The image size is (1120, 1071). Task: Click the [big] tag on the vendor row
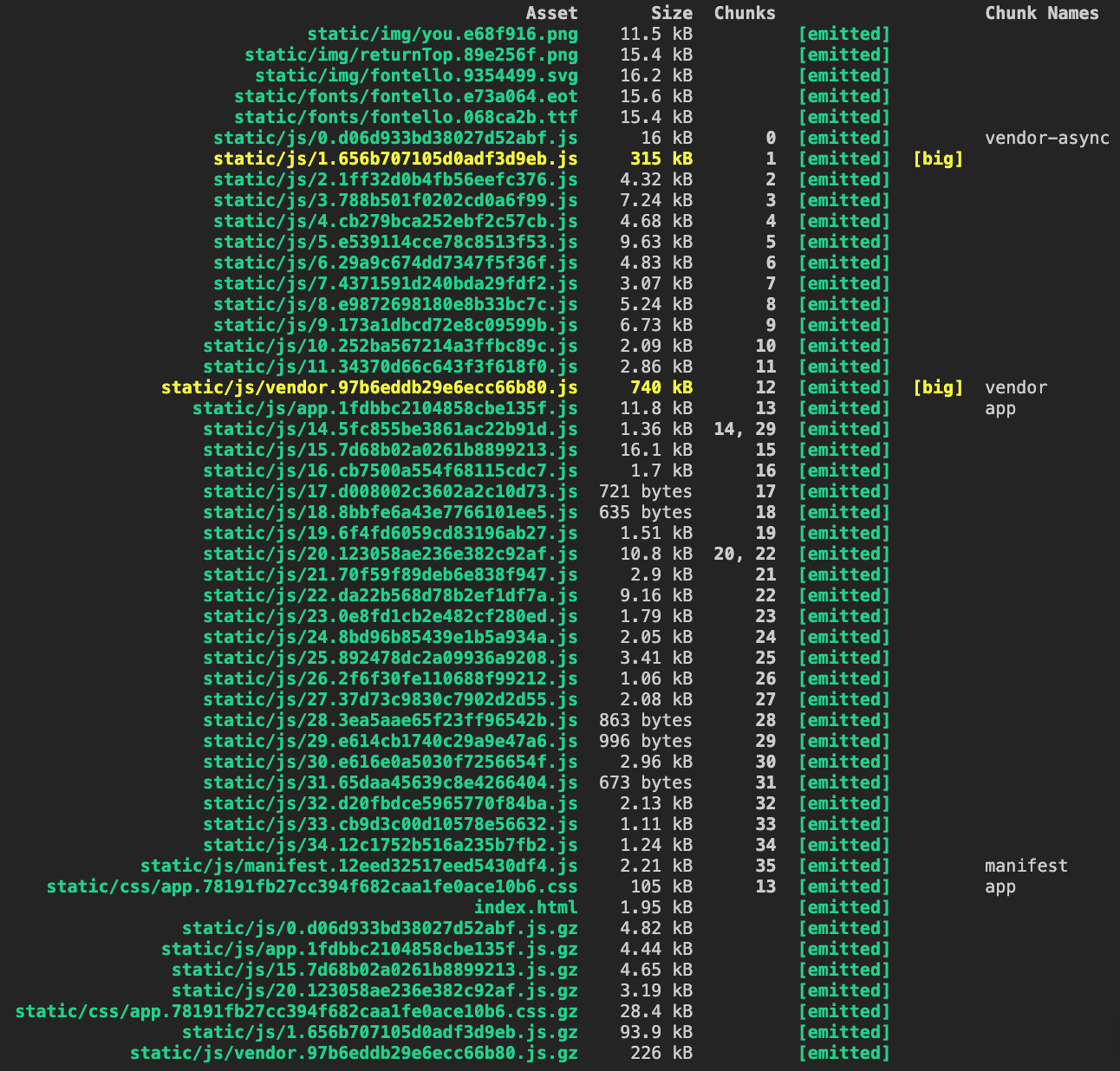coord(938,387)
